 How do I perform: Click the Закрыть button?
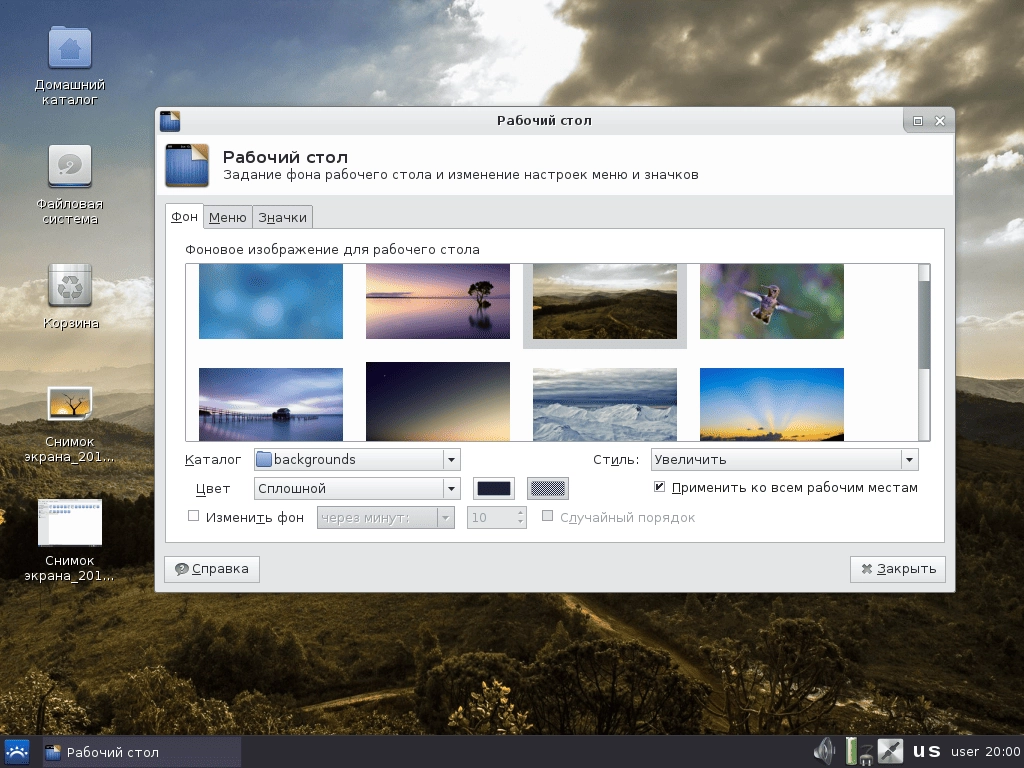pos(898,569)
